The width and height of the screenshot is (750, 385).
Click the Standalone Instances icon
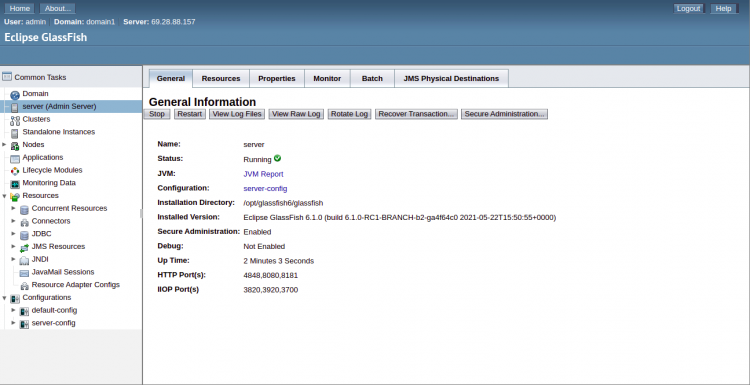[15, 133]
